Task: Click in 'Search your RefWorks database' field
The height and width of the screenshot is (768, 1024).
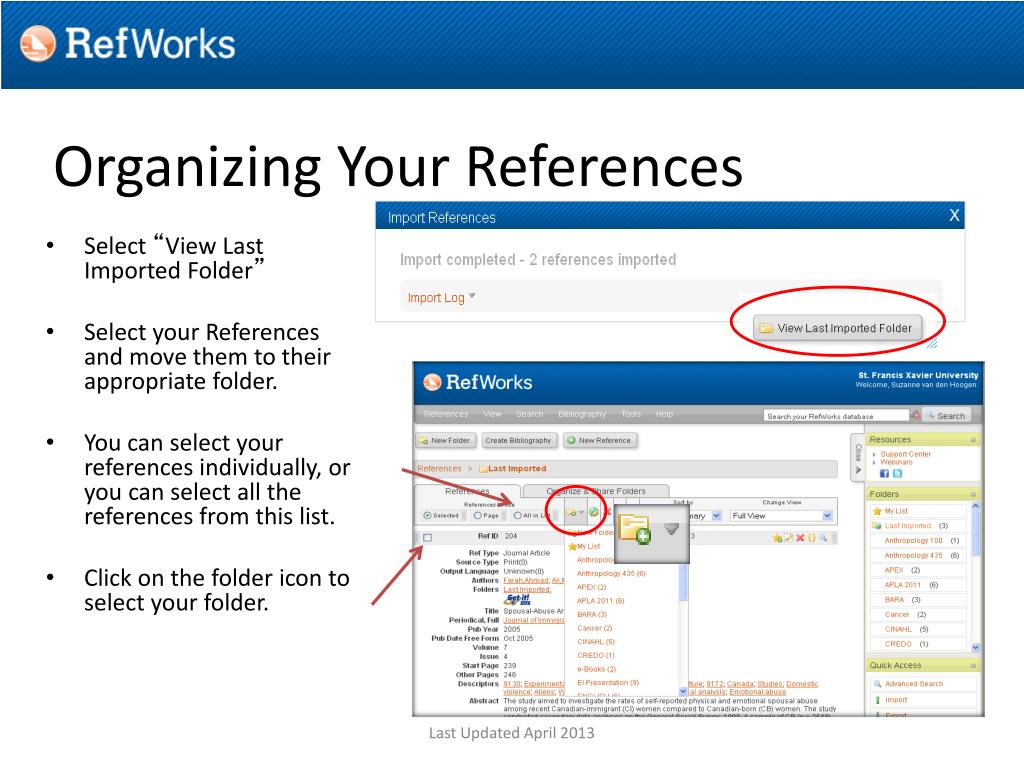Action: 836,415
